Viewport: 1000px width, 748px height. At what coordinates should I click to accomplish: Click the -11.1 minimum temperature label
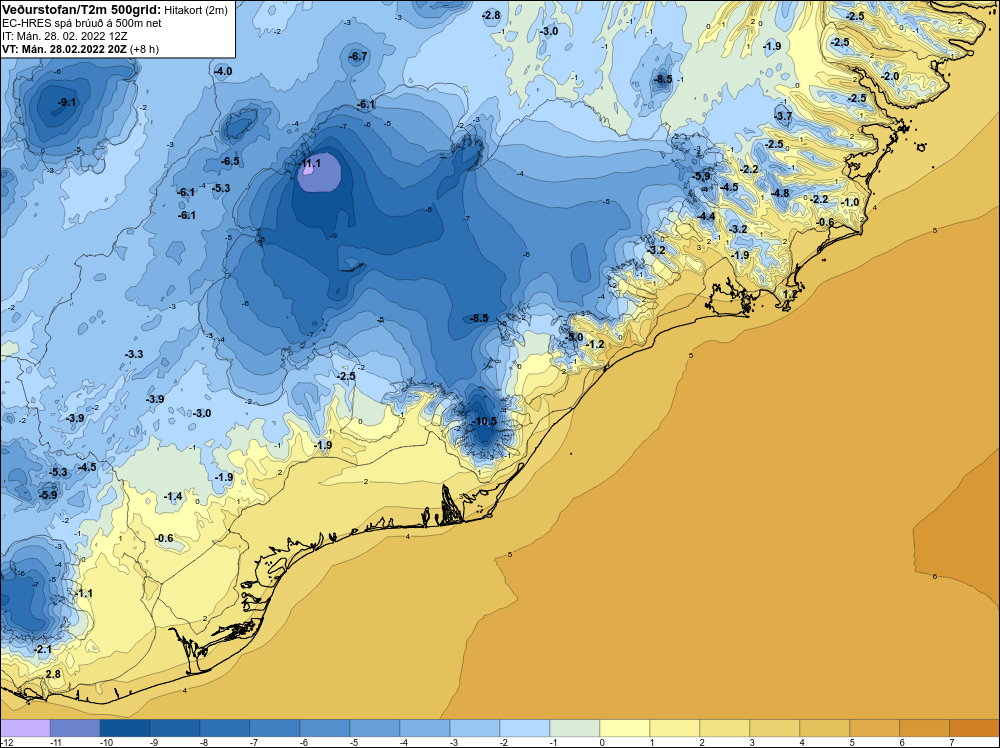(x=310, y=163)
